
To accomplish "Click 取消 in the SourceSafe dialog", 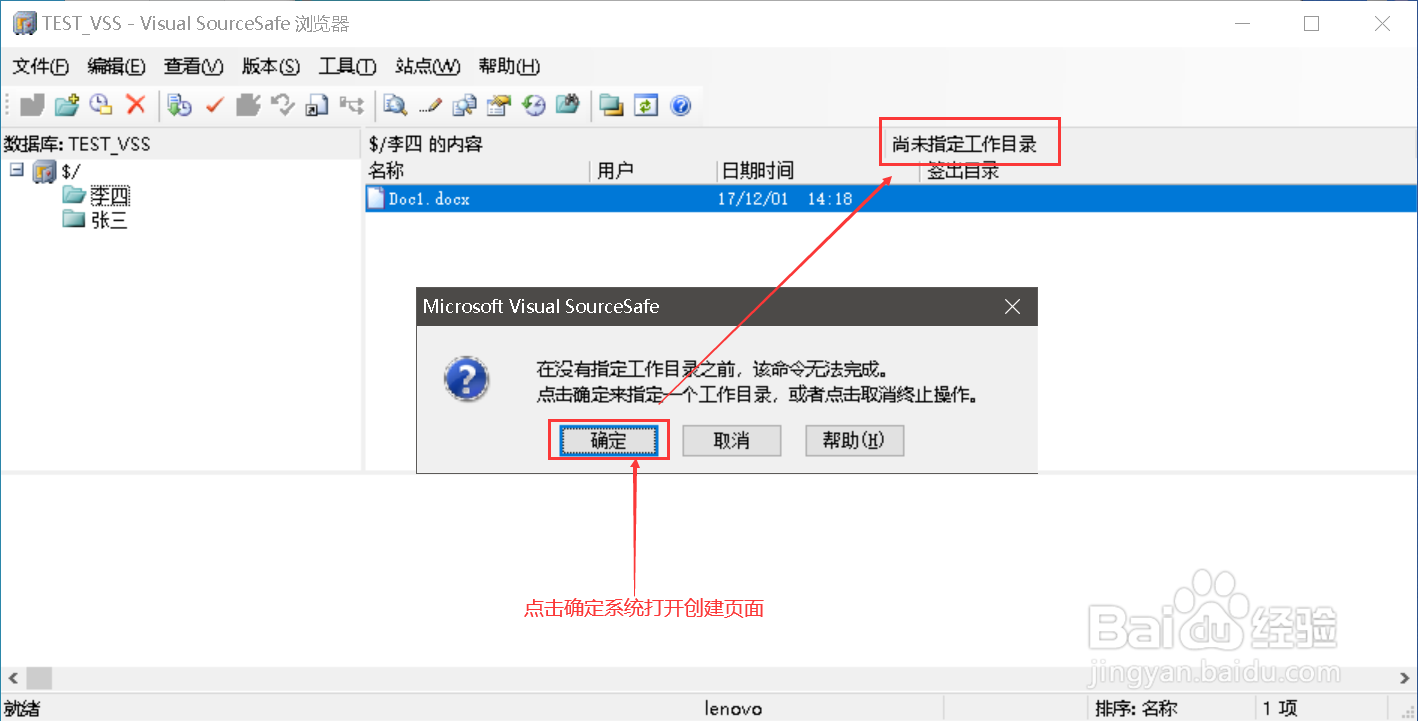I will pyautogui.click(x=732, y=440).
